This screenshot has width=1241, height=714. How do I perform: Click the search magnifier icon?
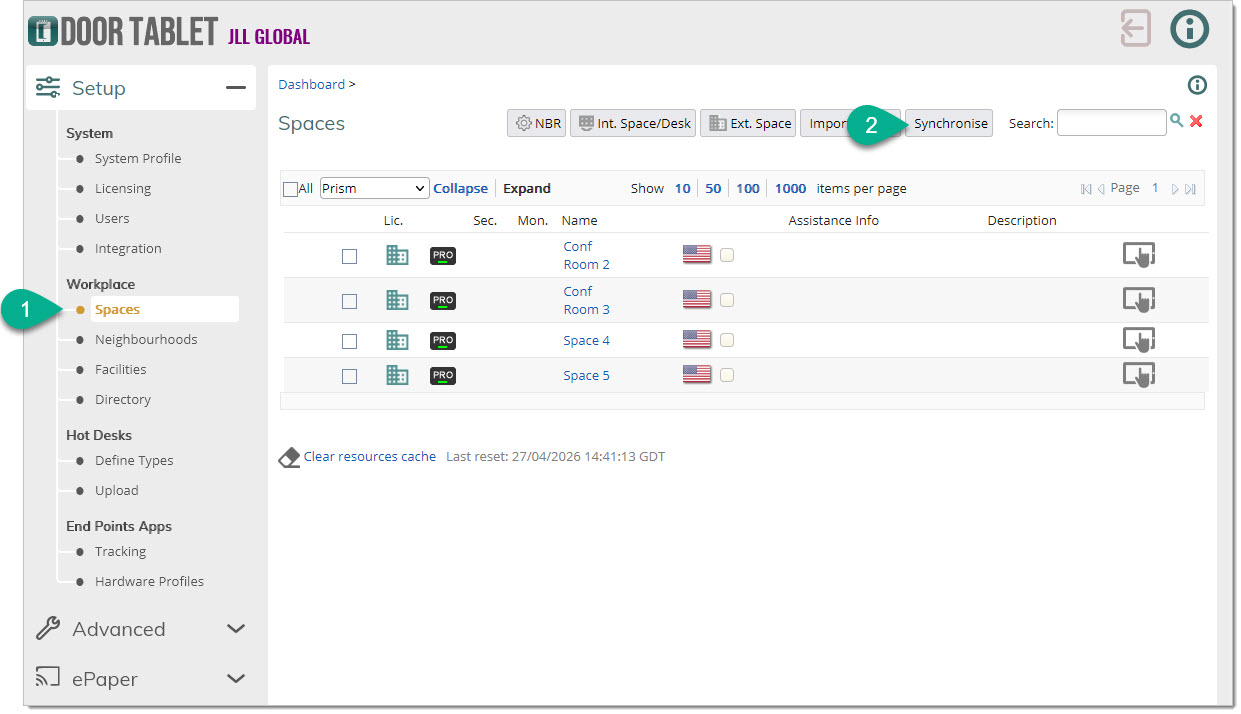pos(1177,121)
